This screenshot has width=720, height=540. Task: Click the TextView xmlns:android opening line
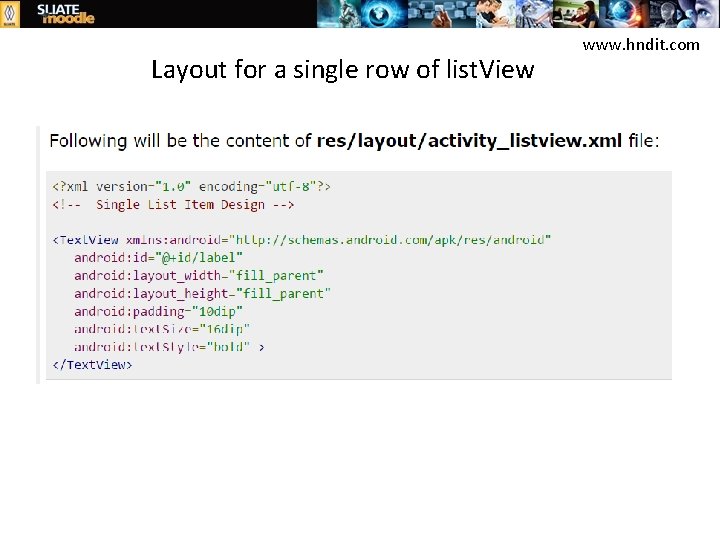(302, 240)
